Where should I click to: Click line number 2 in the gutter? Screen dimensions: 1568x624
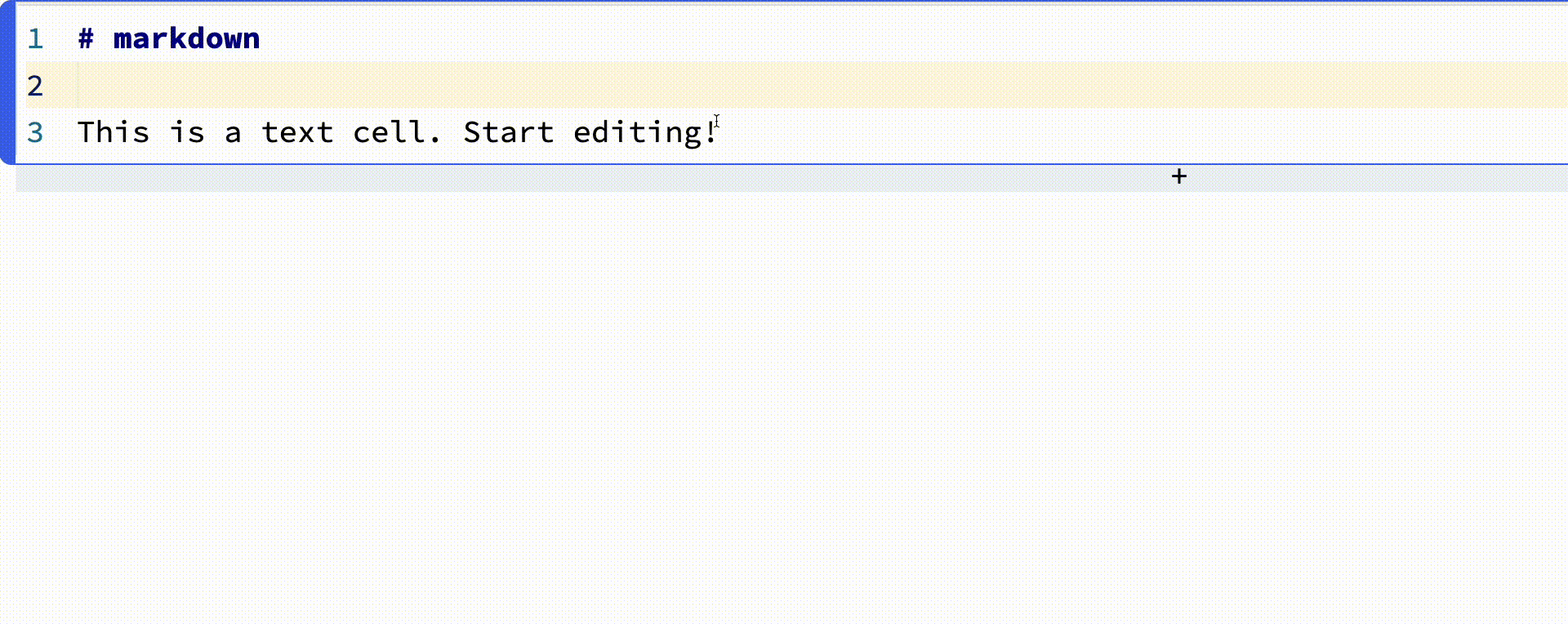coord(35,86)
